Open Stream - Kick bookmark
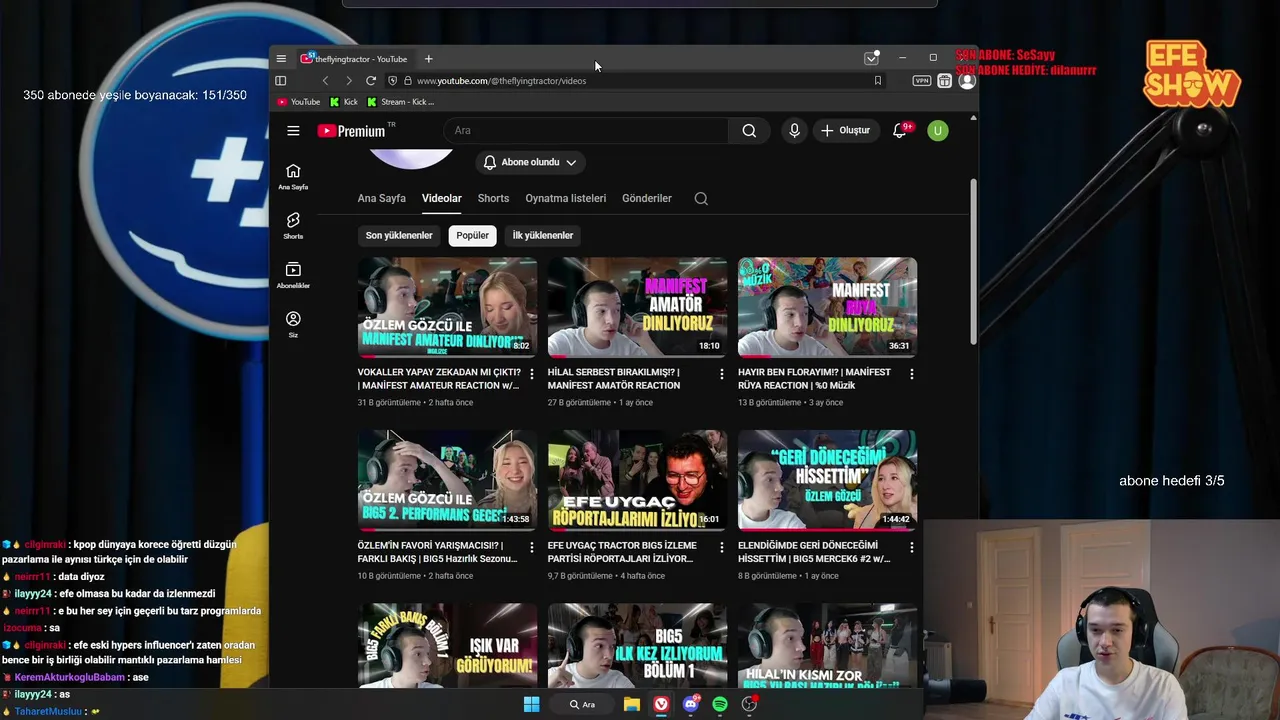 (x=401, y=102)
